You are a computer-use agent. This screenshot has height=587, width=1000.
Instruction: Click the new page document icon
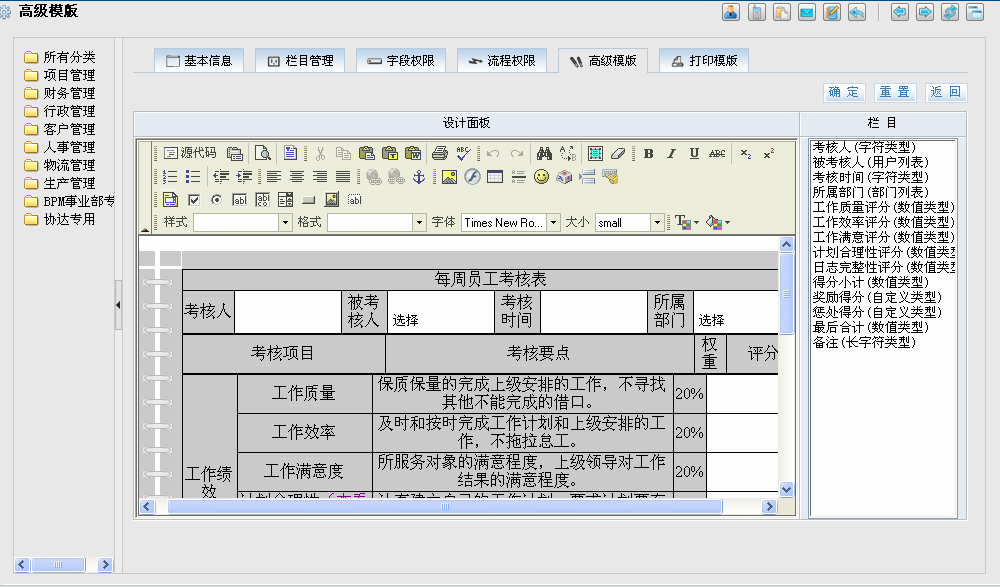[x=235, y=153]
